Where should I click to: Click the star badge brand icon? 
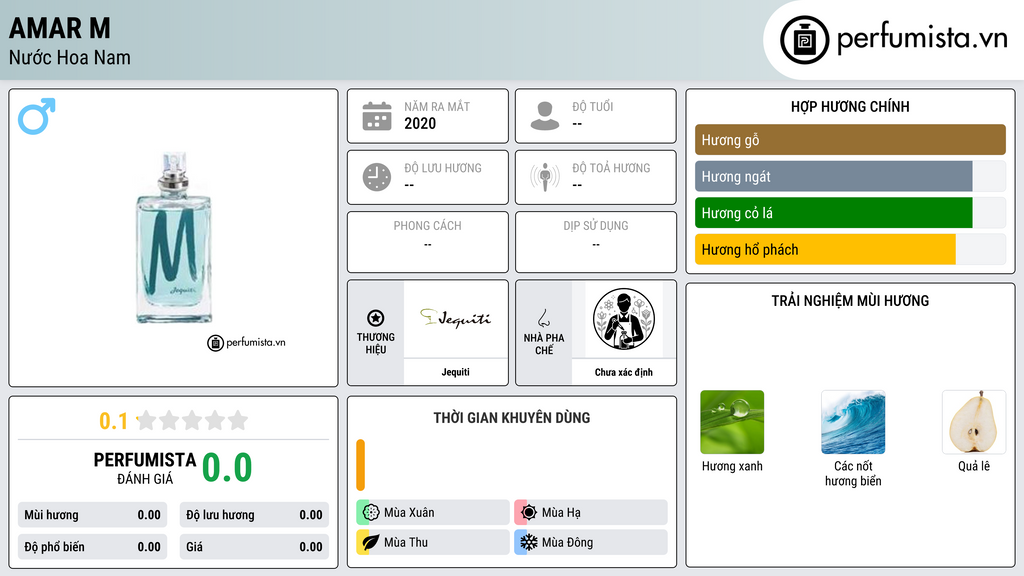pos(376,318)
